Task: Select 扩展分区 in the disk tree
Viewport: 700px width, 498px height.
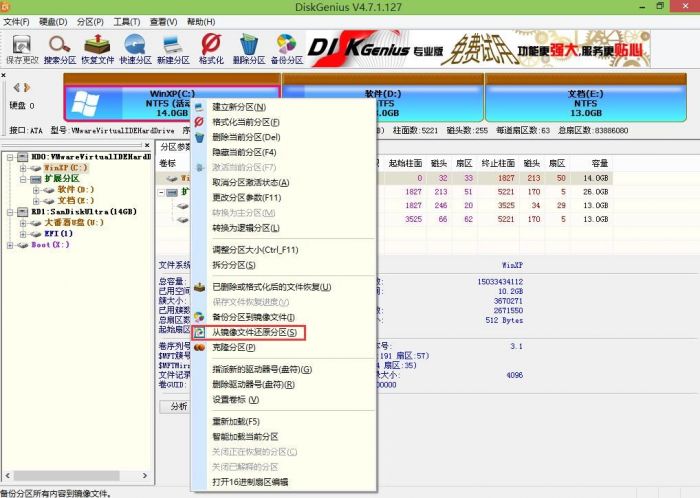Action: coord(62,178)
